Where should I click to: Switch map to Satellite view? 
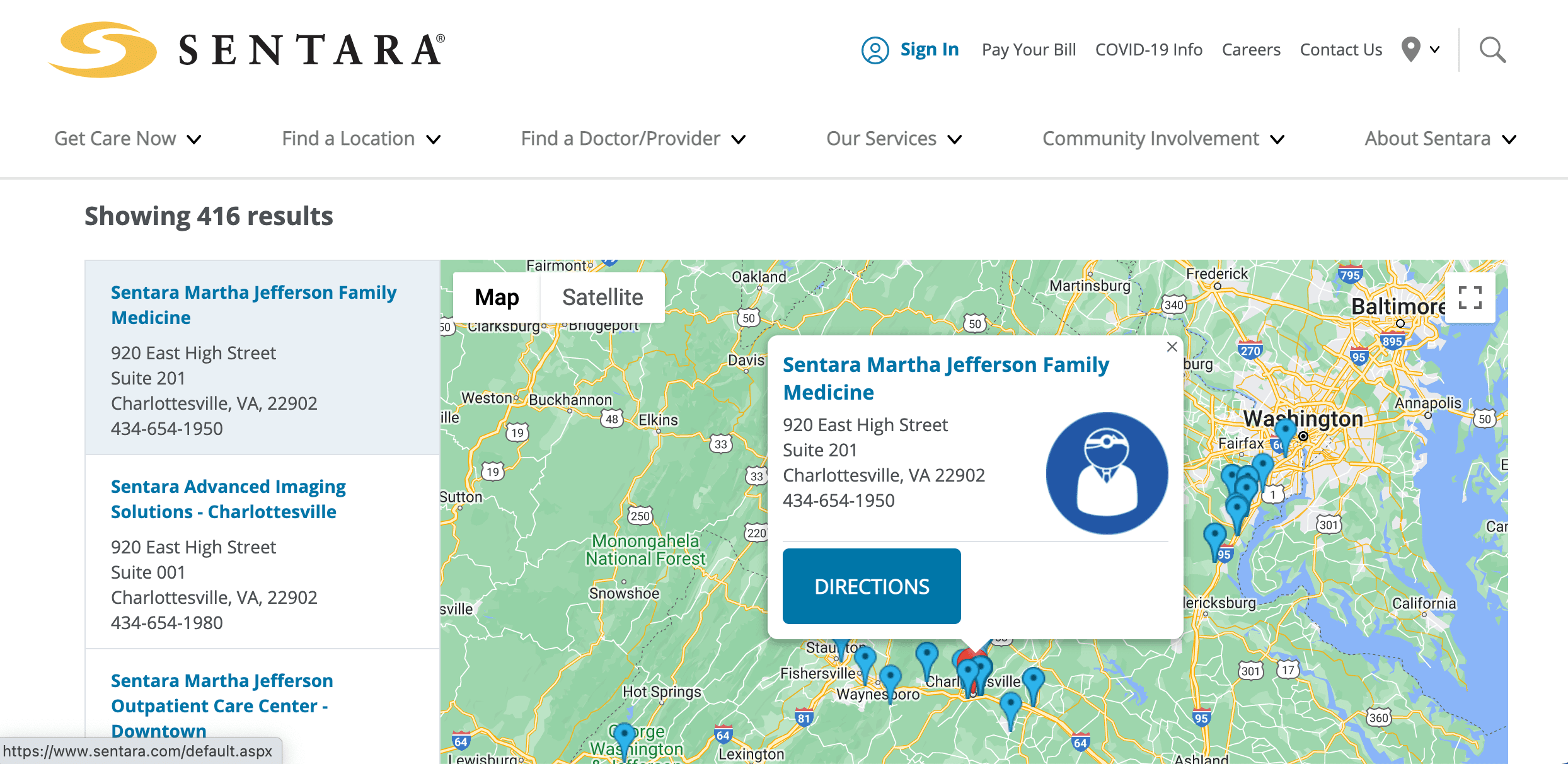tap(602, 298)
